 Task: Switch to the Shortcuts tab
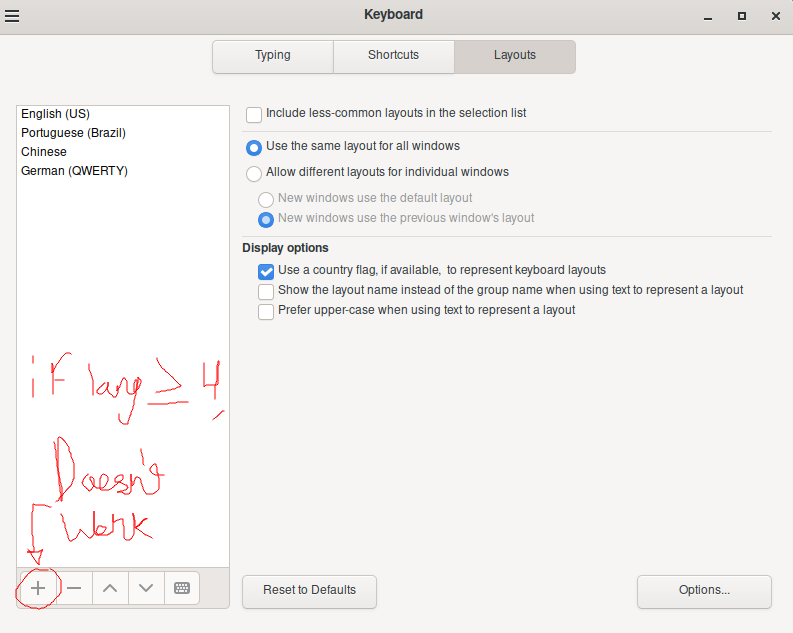pos(393,57)
